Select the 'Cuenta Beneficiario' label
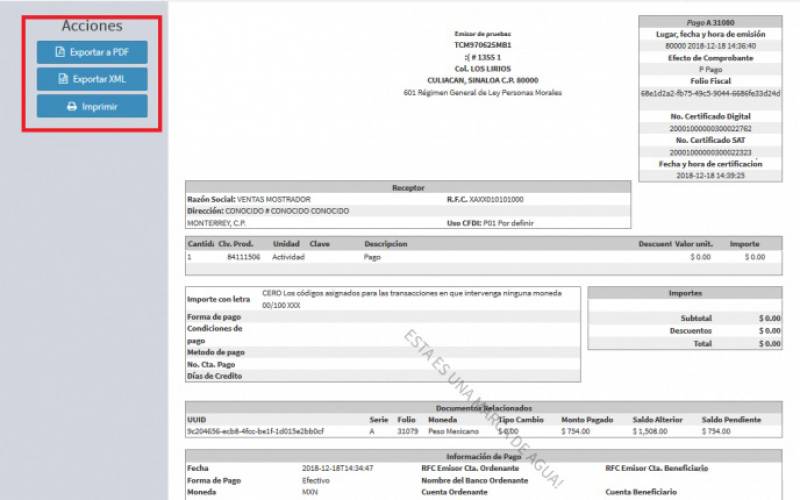This screenshot has height=500, width=800. 641,492
